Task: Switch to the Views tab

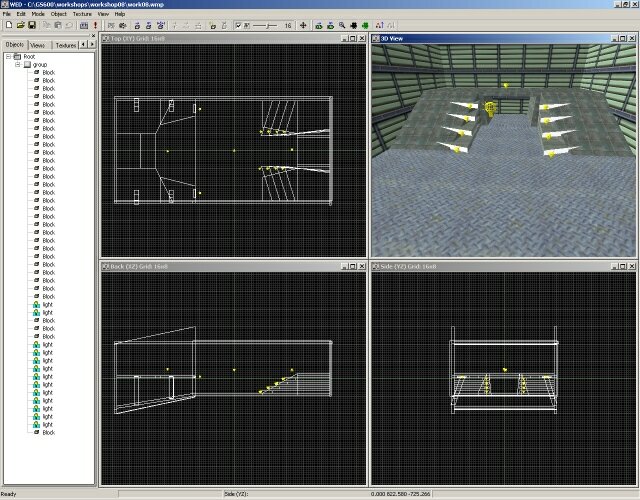Action: 38,45
